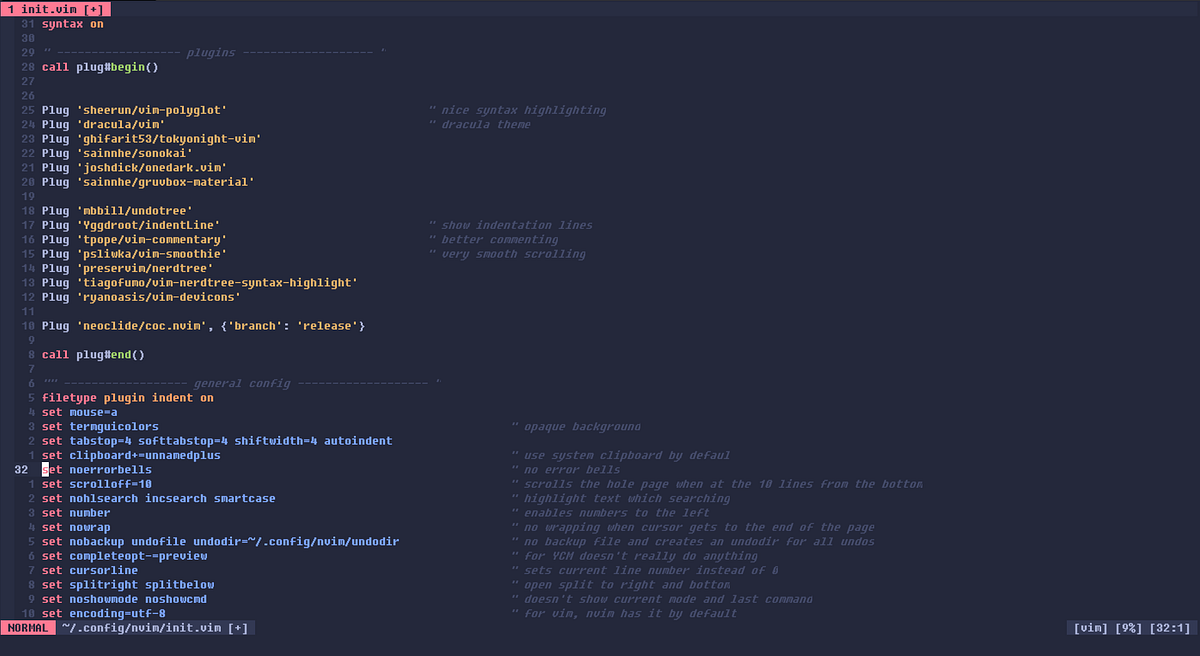Image resolution: width=1200 pixels, height=656 pixels.
Task: Select the Plug 'dracula/vim' entry
Action: (102, 124)
